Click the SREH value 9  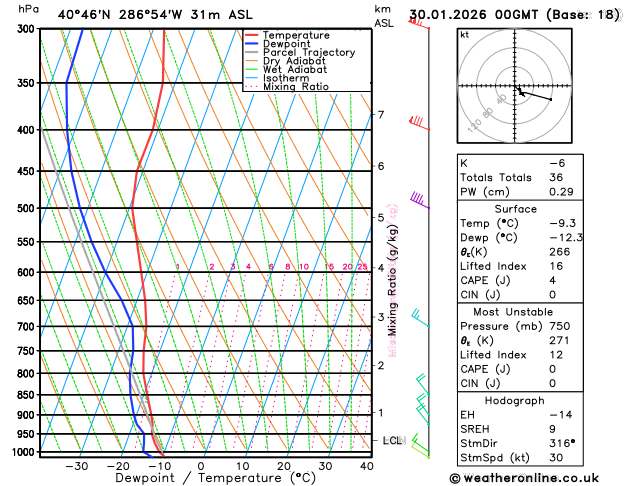[553, 429]
